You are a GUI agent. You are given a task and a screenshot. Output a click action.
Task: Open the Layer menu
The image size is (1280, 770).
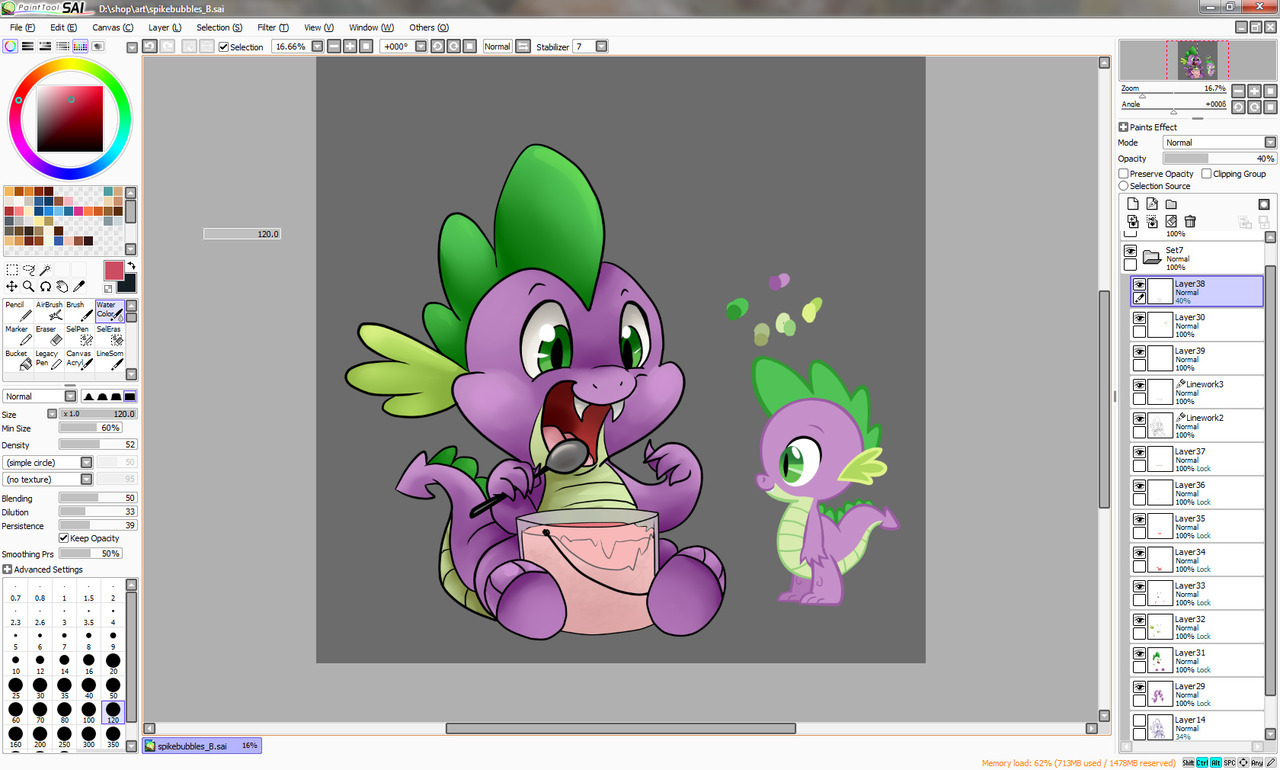pos(165,28)
